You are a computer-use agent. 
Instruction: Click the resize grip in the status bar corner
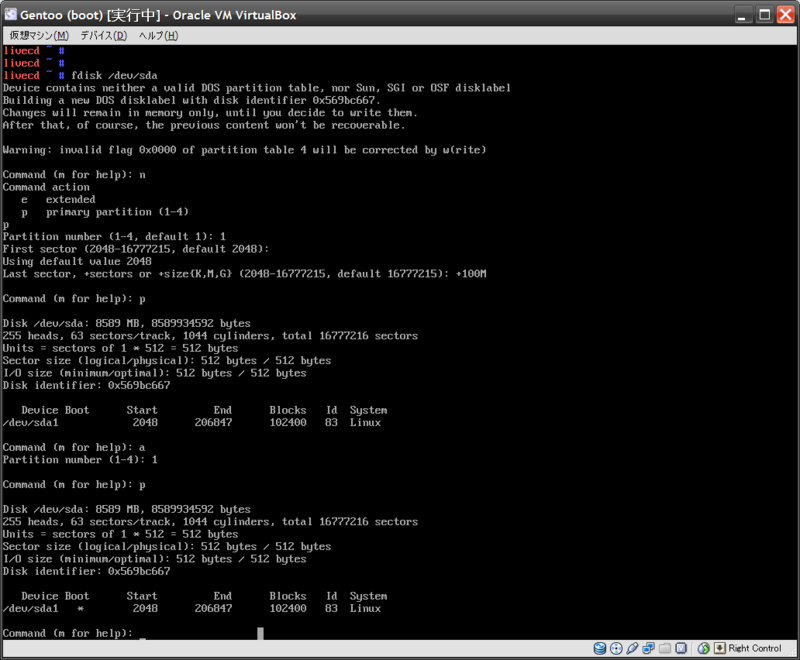pos(792,651)
